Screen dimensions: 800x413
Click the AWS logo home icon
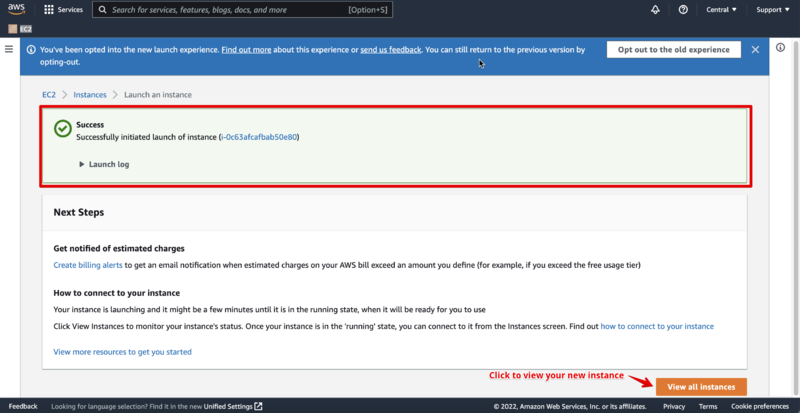(x=16, y=9)
